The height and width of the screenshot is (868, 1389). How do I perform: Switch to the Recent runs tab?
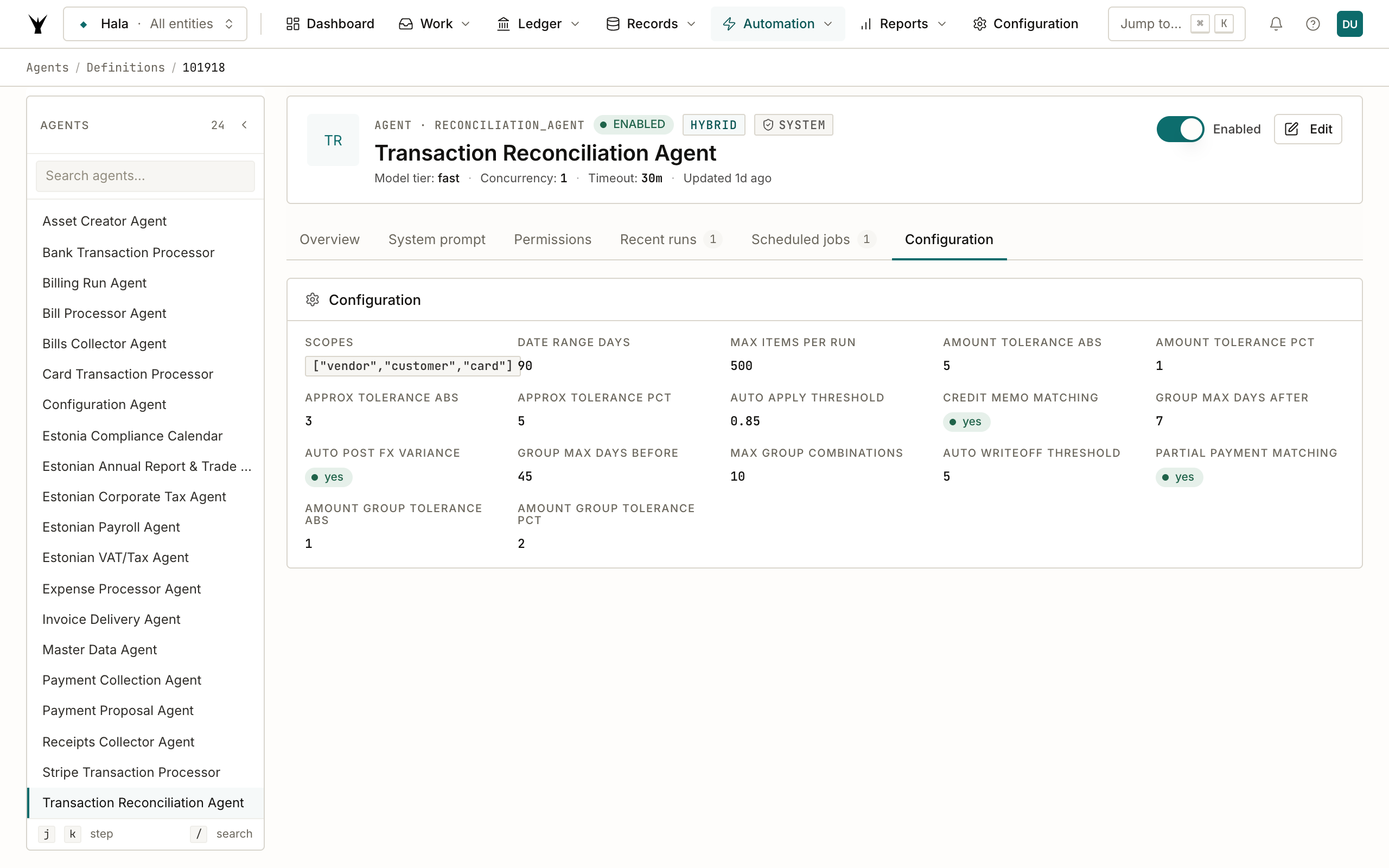[x=671, y=239]
